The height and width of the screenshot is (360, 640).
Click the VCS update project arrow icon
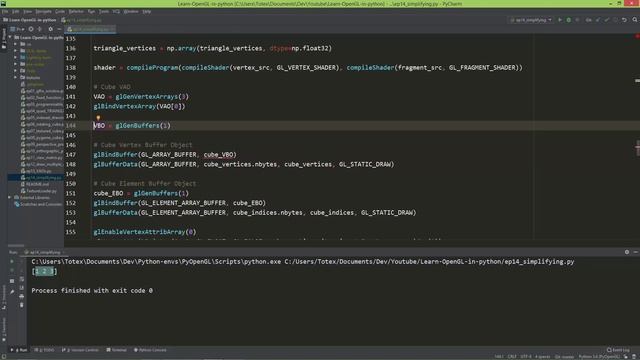598,20
